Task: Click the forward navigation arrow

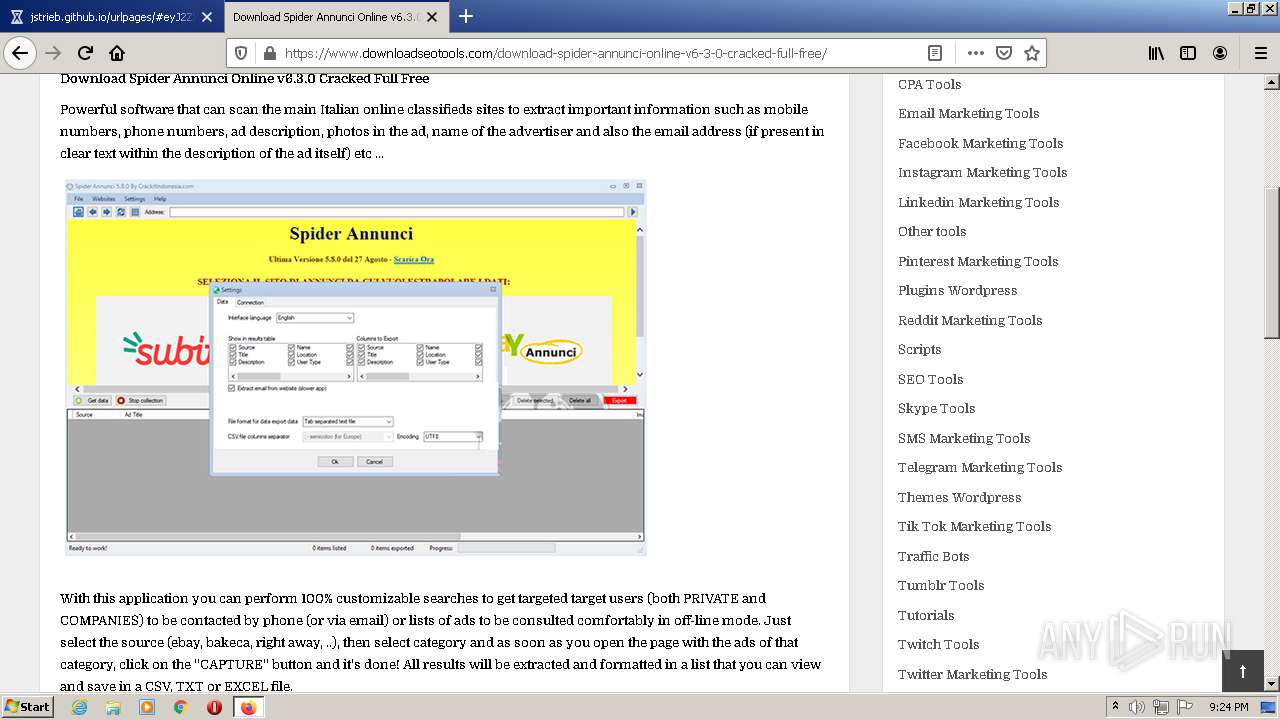Action: click(x=53, y=53)
